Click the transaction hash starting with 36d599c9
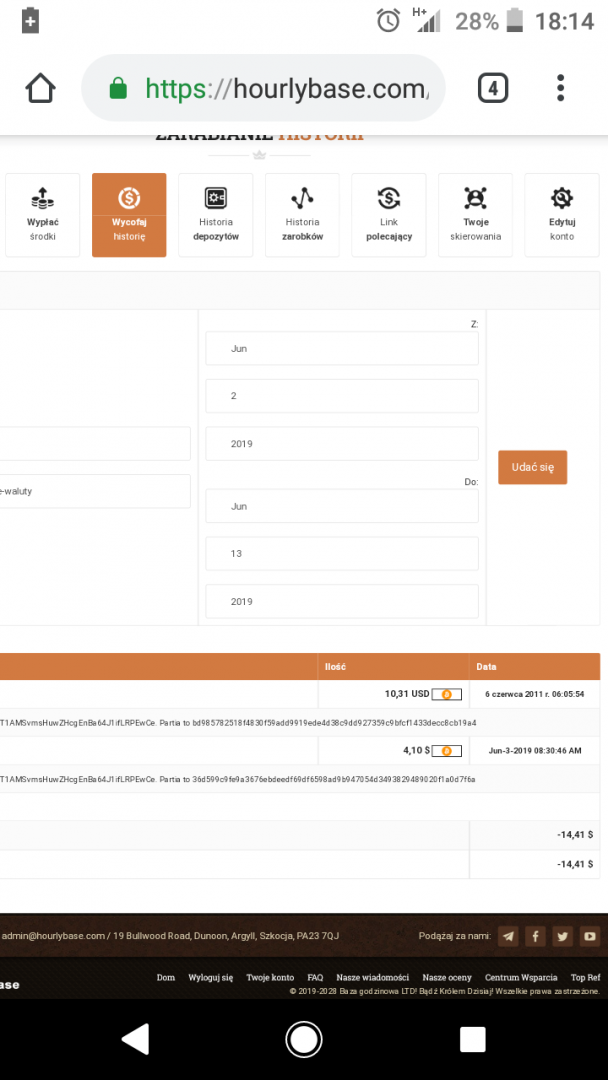The image size is (608, 1080). click(334, 779)
